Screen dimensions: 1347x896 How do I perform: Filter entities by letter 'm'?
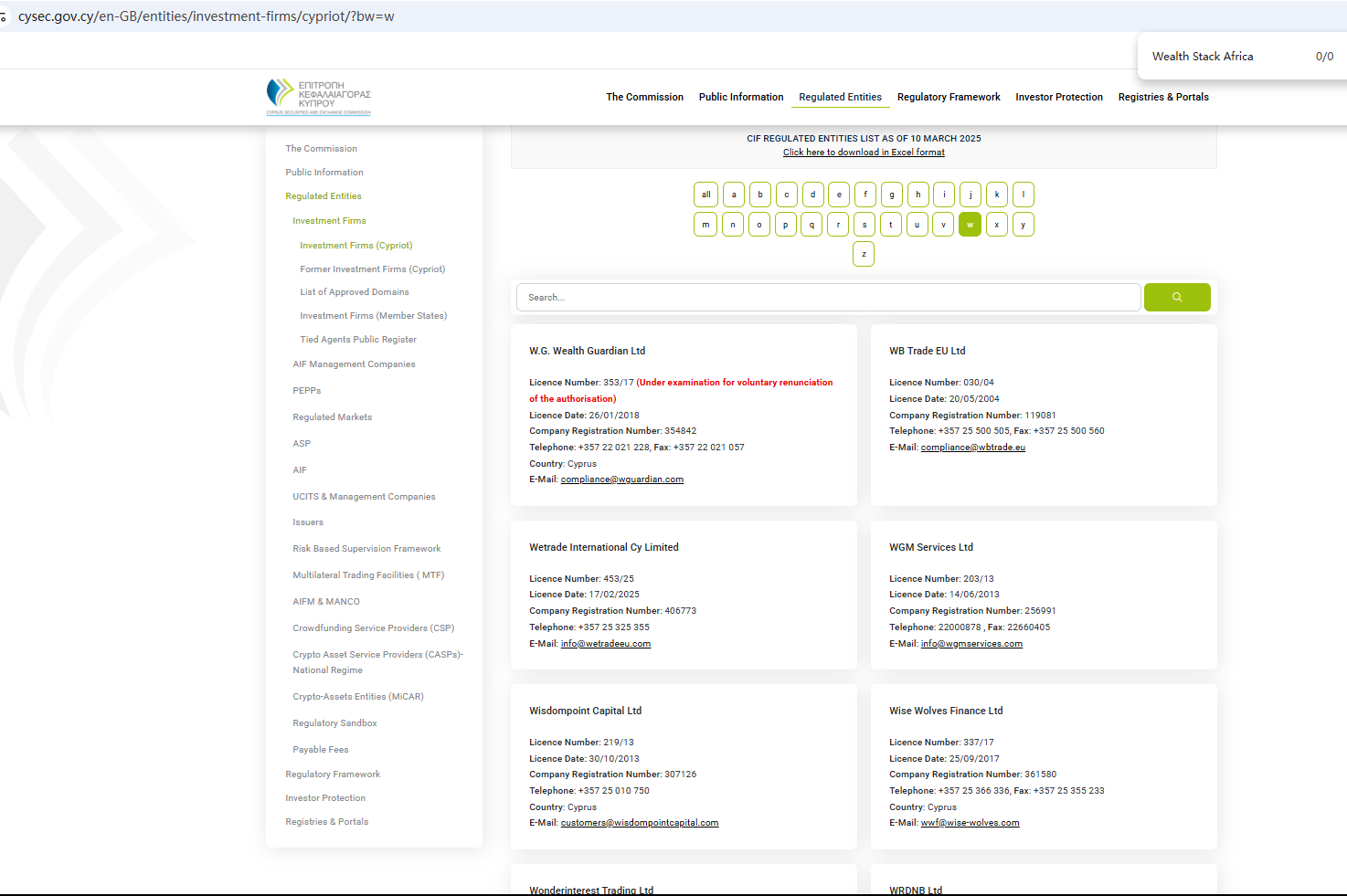(x=705, y=225)
